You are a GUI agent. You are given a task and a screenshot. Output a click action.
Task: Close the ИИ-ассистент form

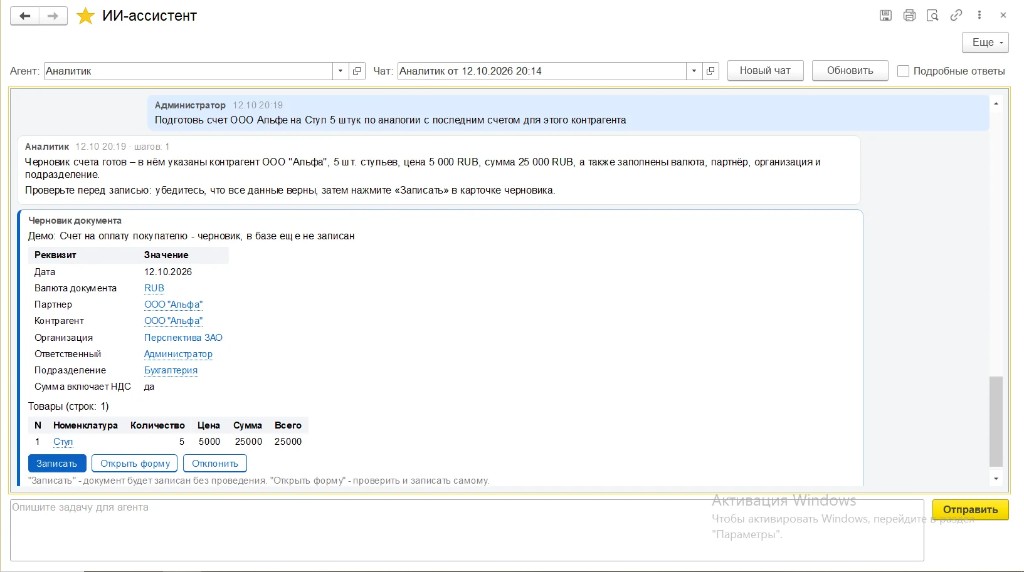tap(1003, 15)
